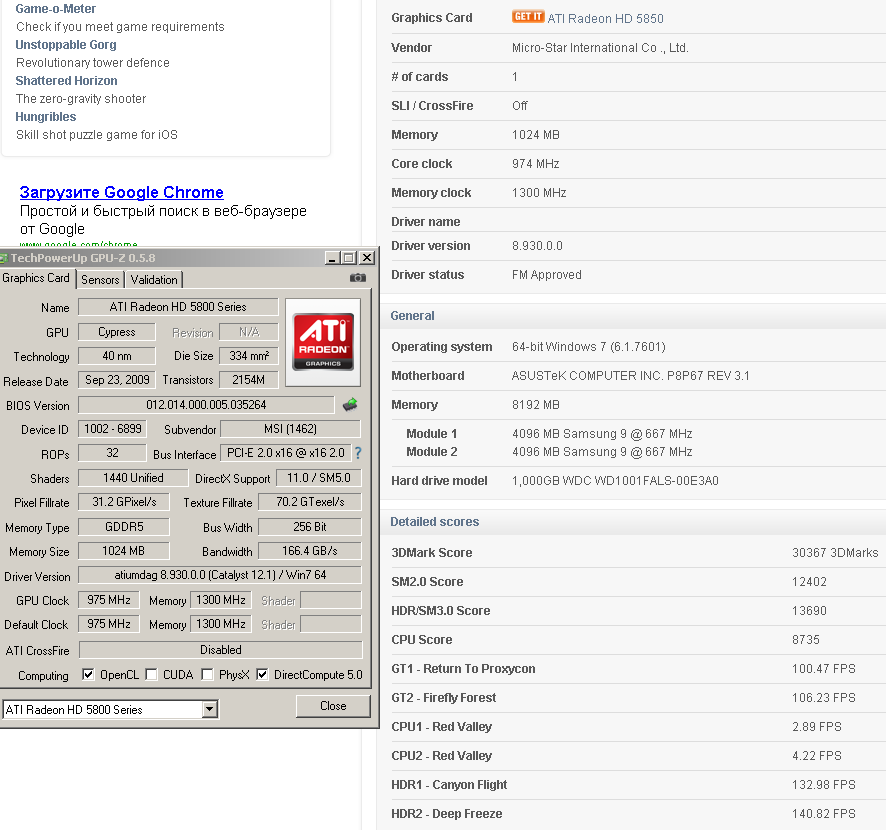Click the GPU-Z title bar app icon
886x830 pixels.
[4, 258]
